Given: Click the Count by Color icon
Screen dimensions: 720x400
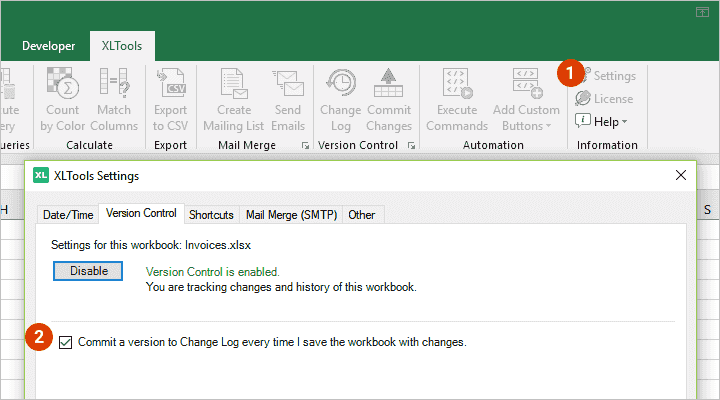Looking at the screenshot, I should pyautogui.click(x=63, y=83).
